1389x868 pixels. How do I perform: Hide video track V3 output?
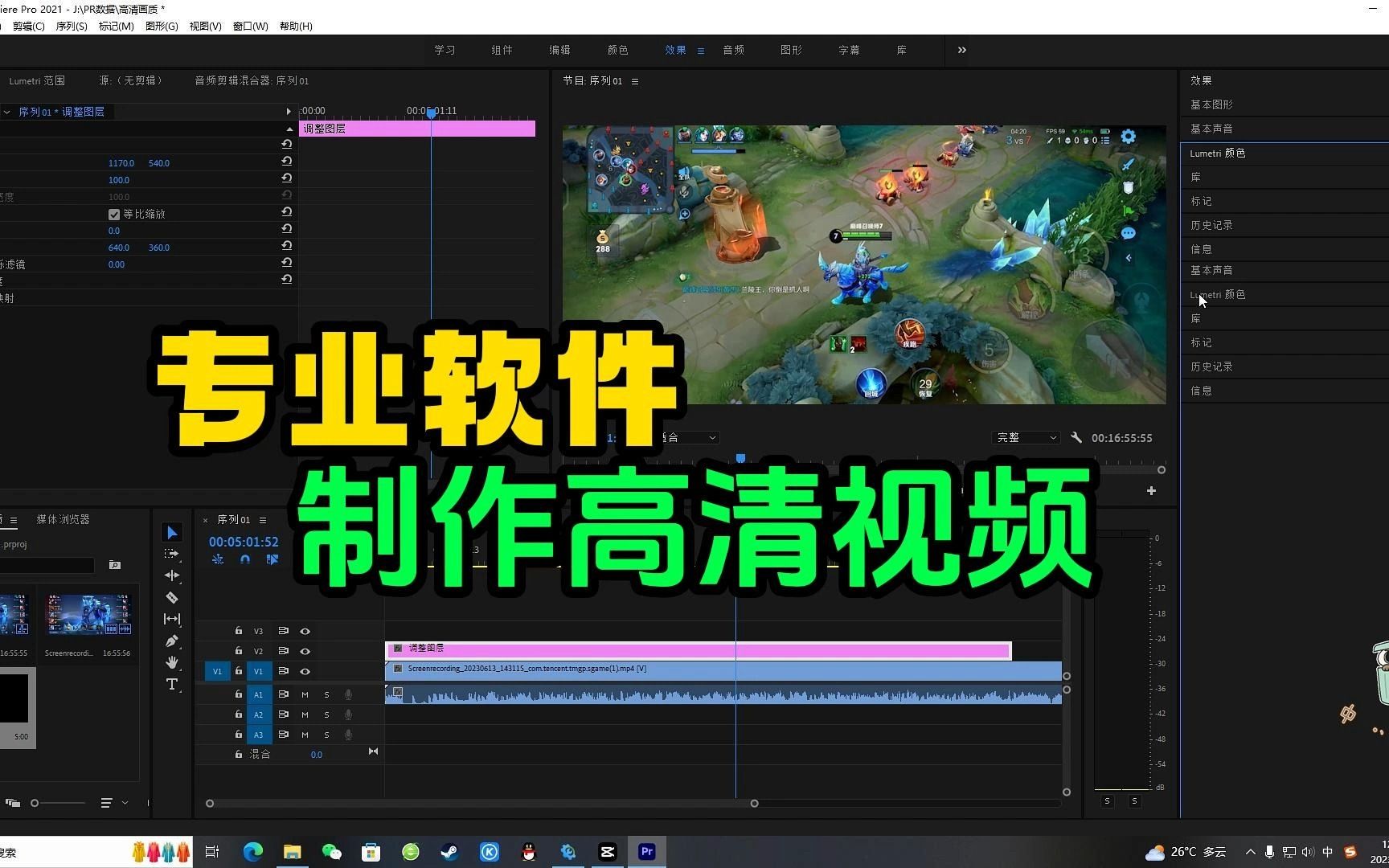[x=305, y=631]
